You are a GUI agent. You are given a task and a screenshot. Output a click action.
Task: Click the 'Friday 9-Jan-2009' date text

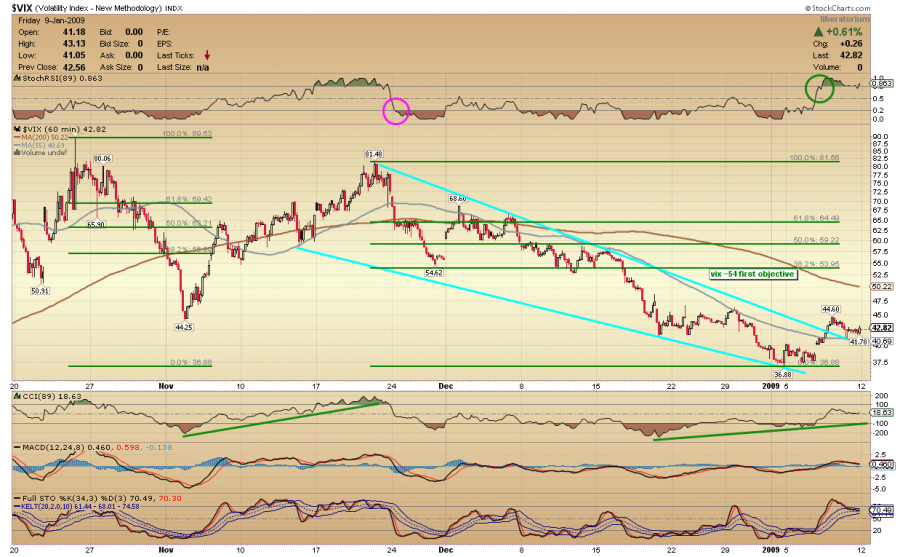(x=52, y=21)
